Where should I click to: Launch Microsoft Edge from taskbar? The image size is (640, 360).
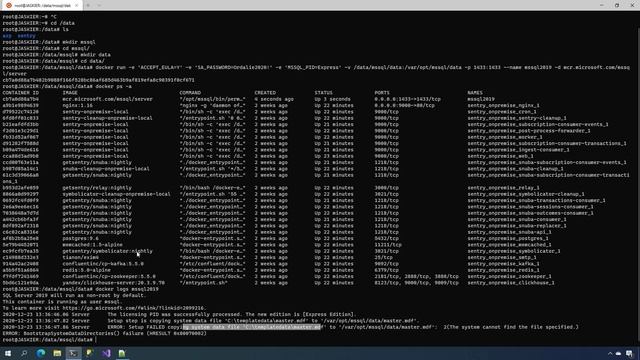tap(40, 353)
